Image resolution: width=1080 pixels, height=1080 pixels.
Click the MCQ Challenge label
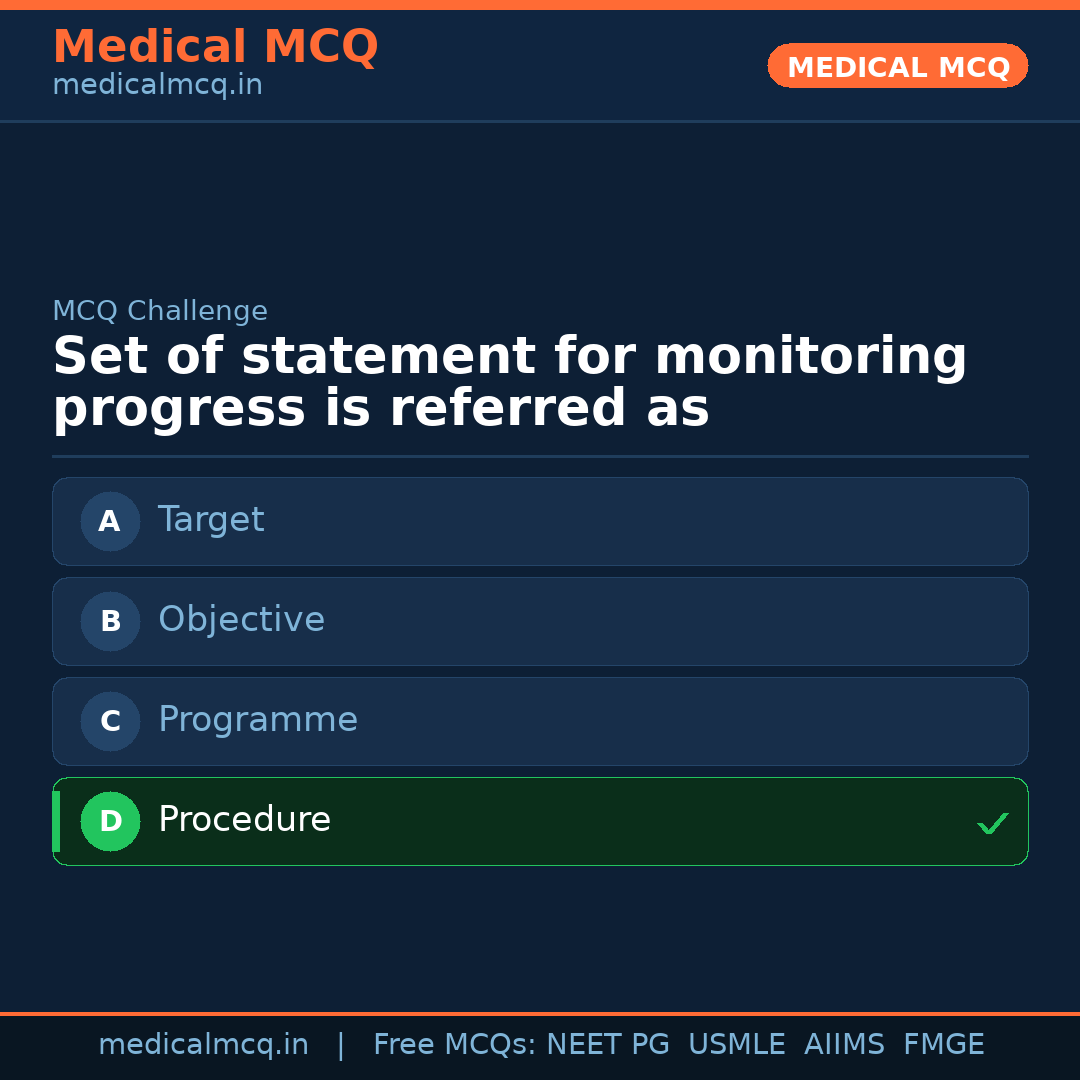[160, 311]
